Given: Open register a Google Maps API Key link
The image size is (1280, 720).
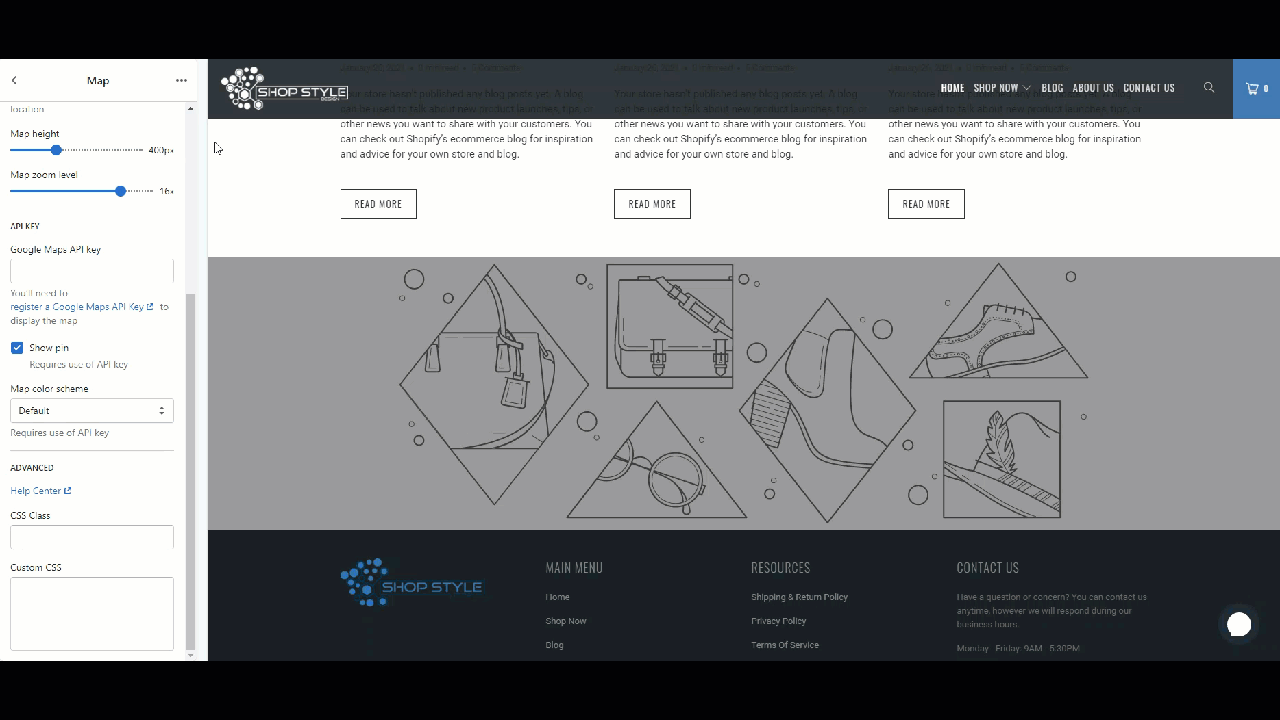Looking at the screenshot, I should (82, 307).
